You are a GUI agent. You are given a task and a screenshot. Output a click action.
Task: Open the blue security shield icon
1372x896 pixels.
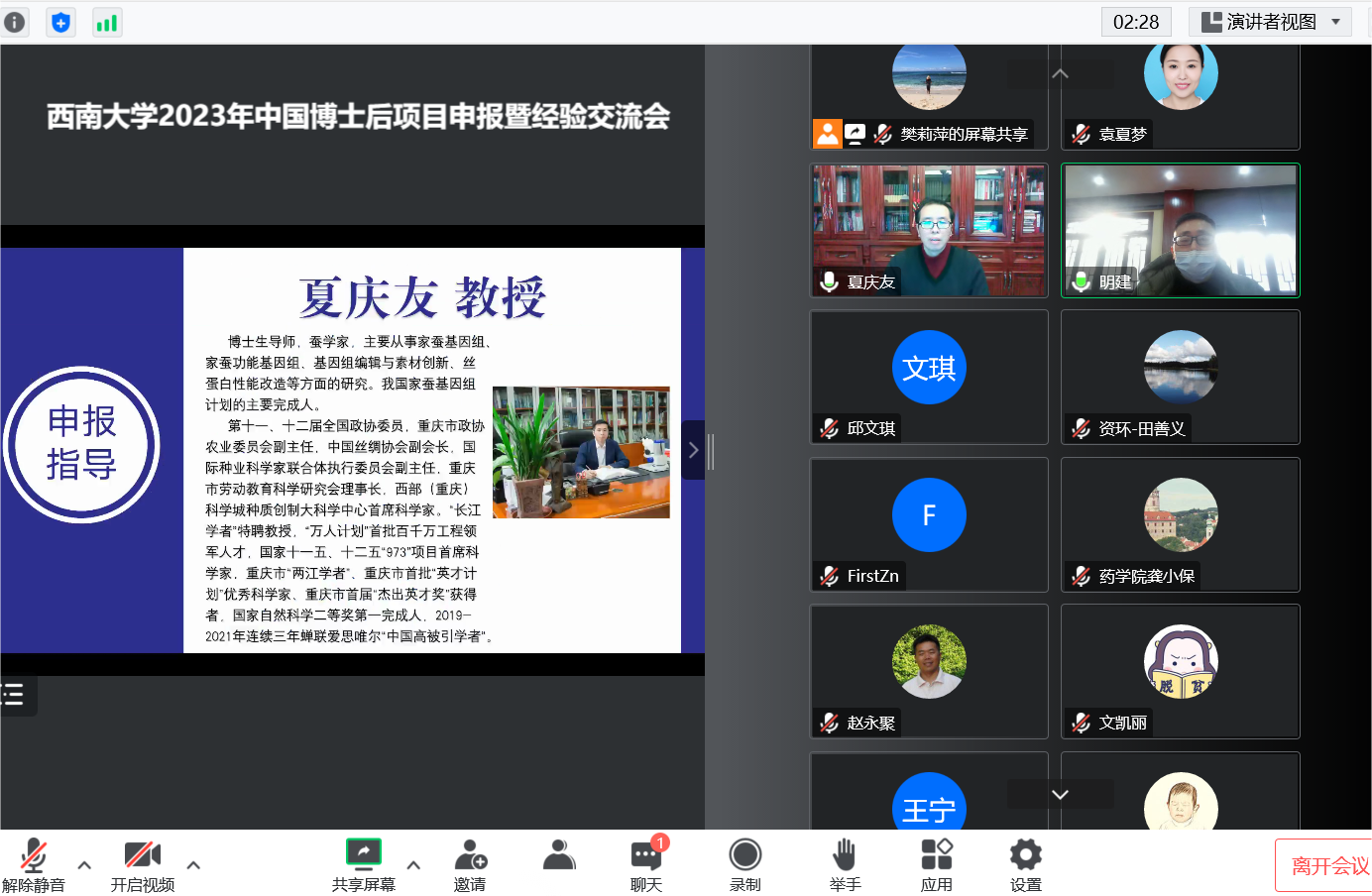[60, 22]
